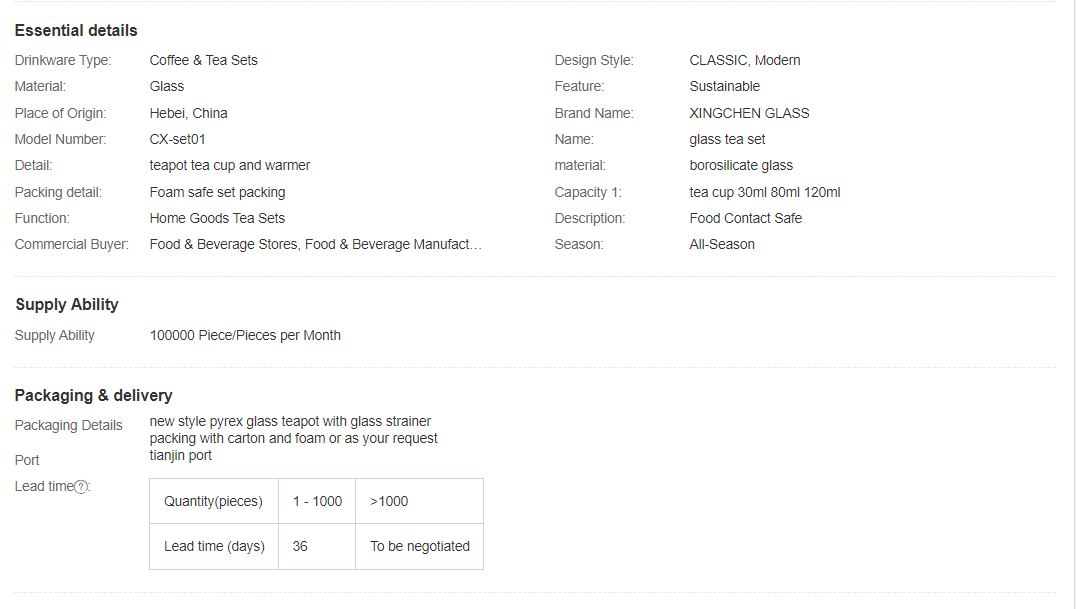Click the Sustainable feature value
Screen dimensions: 1076x609
(724, 86)
